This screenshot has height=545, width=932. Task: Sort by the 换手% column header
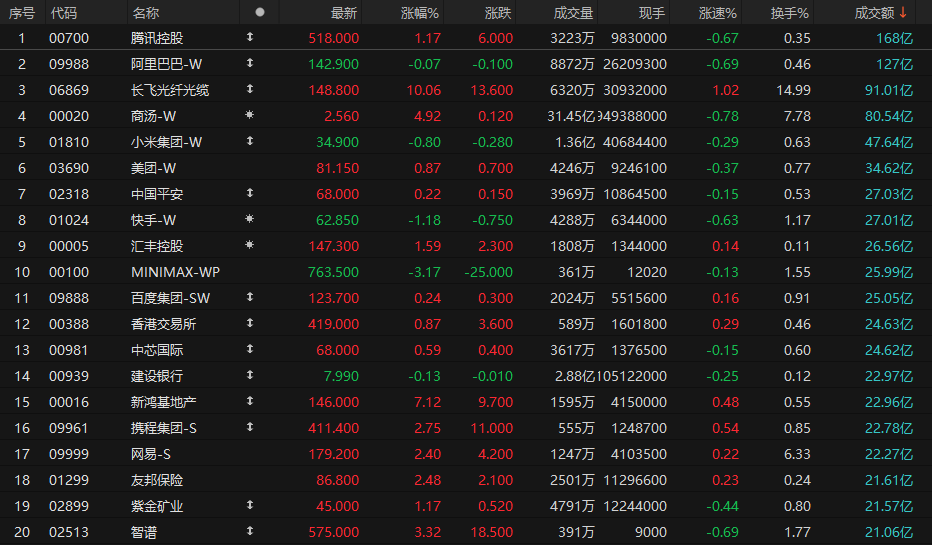tap(790, 13)
